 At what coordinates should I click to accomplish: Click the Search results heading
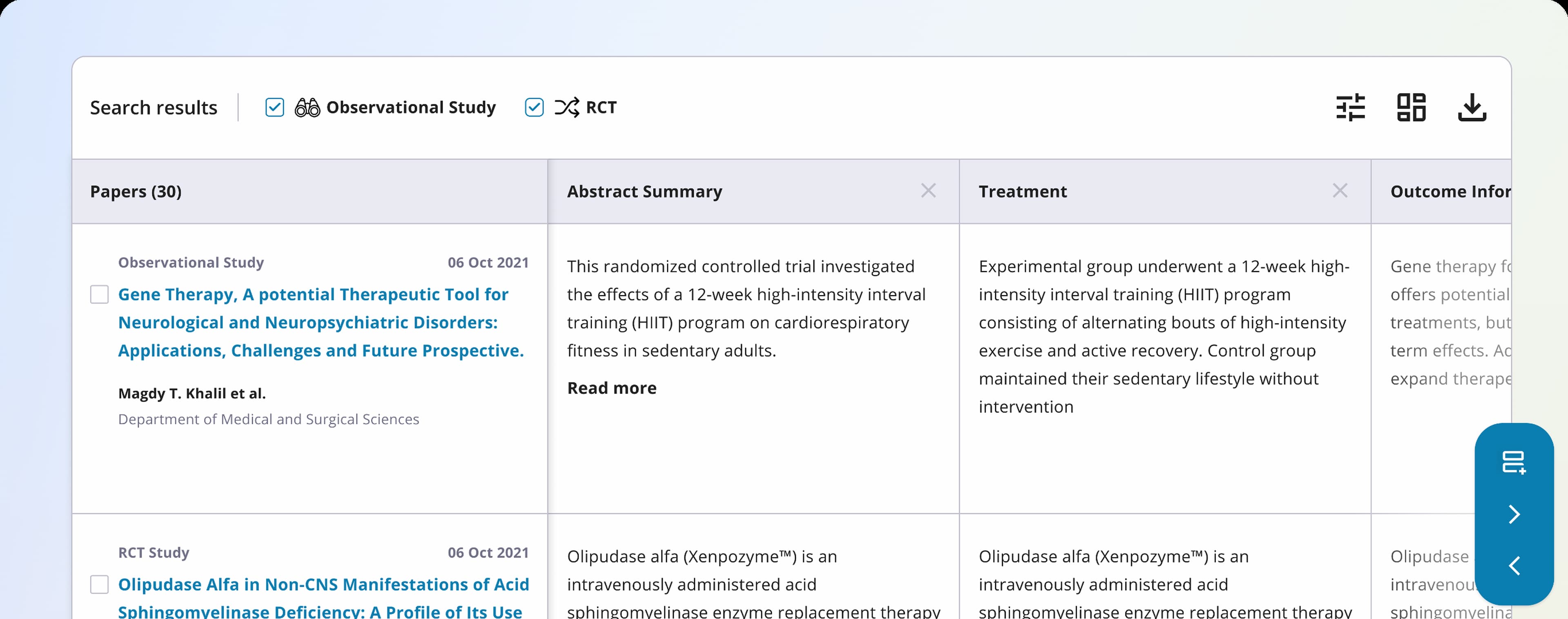154,108
